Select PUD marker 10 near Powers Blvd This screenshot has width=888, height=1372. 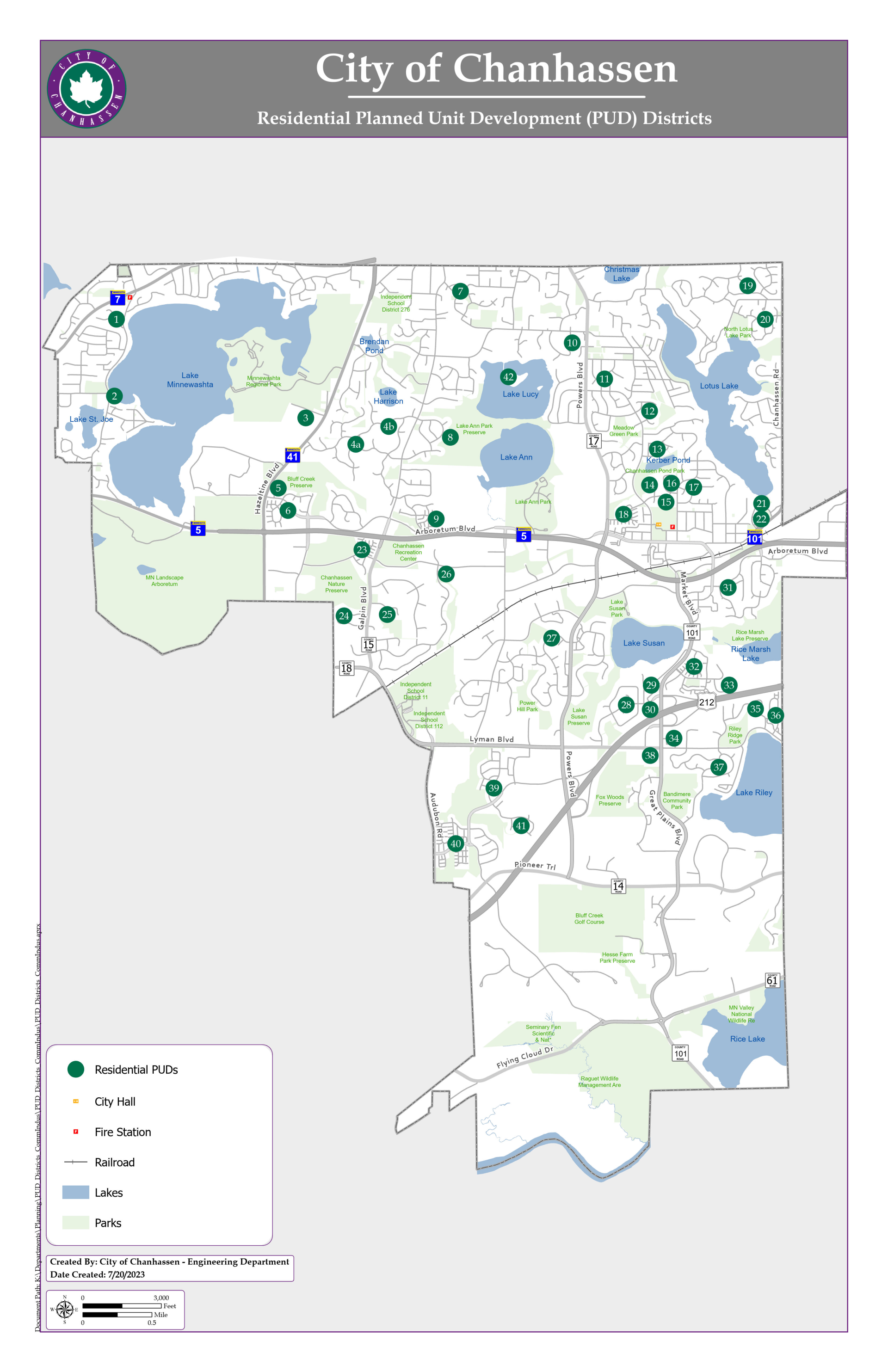[572, 343]
